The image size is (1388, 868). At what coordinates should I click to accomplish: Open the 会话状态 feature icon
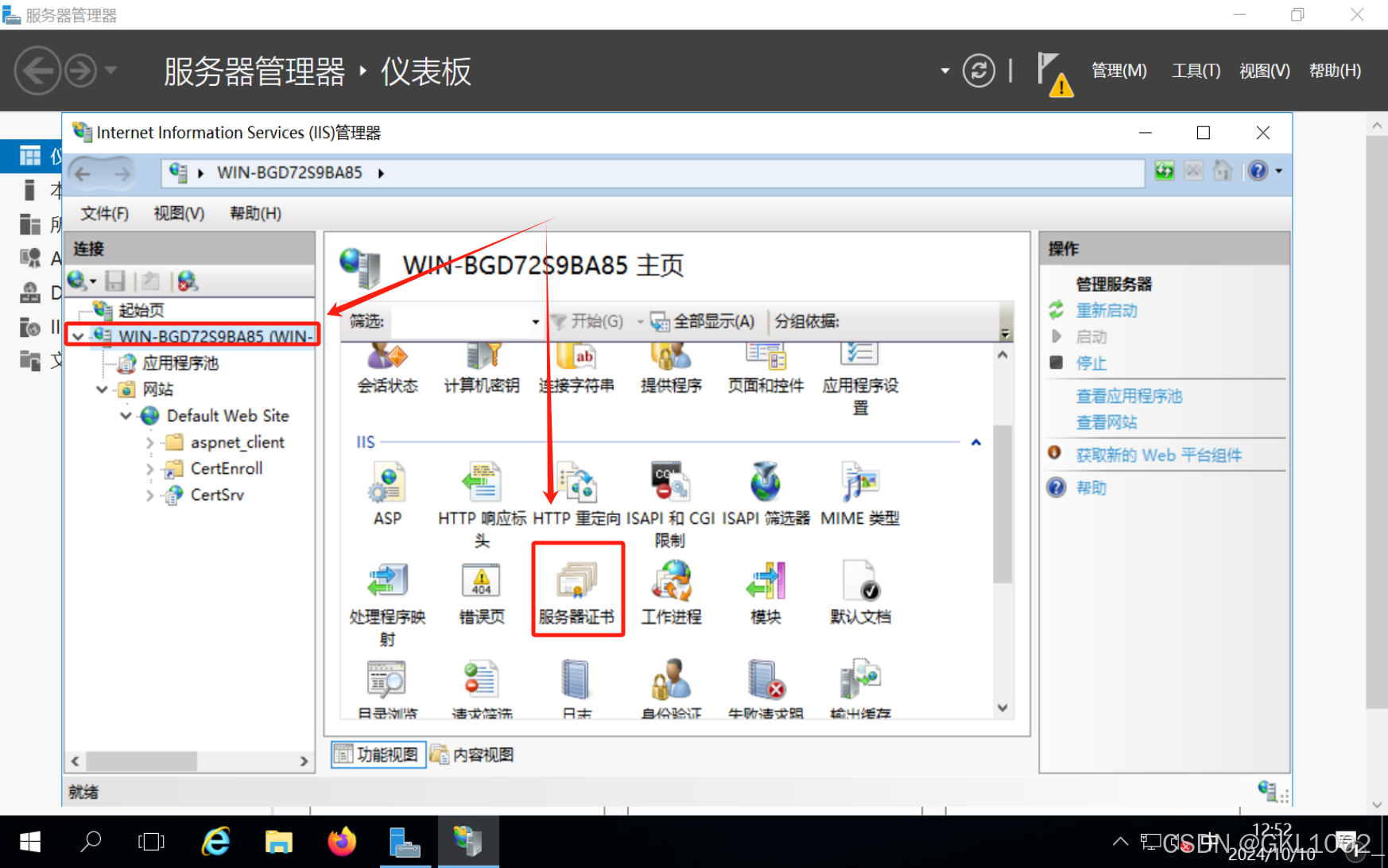pos(387,369)
